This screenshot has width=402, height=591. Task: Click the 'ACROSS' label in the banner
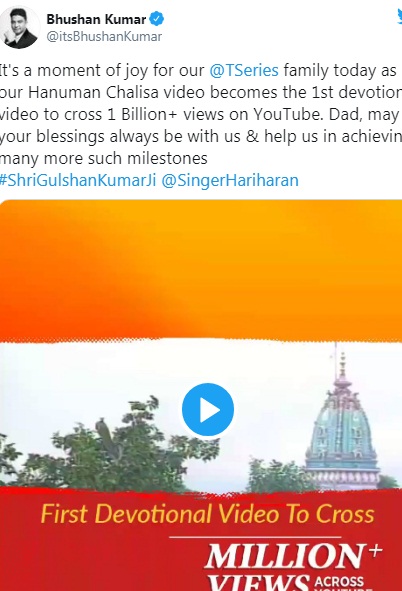[339, 582]
